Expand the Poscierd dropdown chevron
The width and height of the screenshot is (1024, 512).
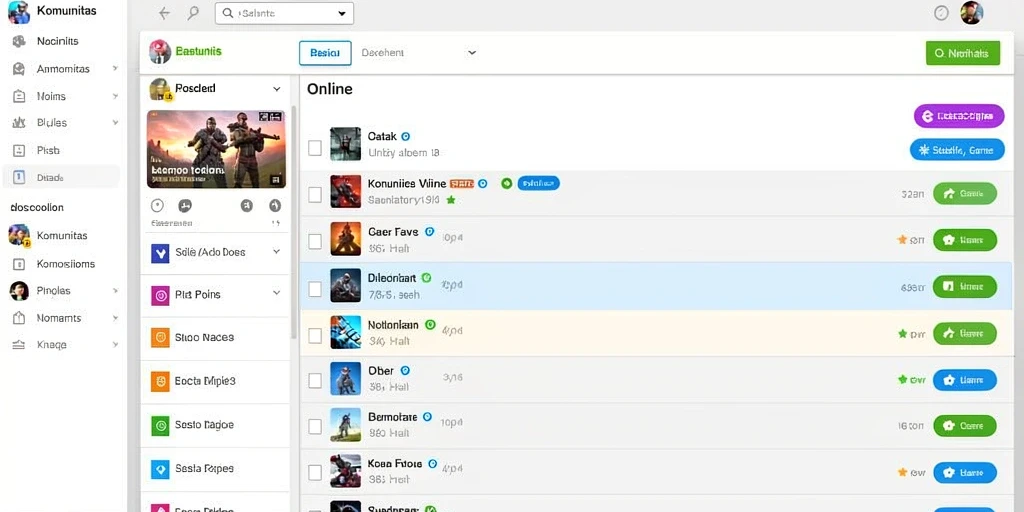(277, 89)
